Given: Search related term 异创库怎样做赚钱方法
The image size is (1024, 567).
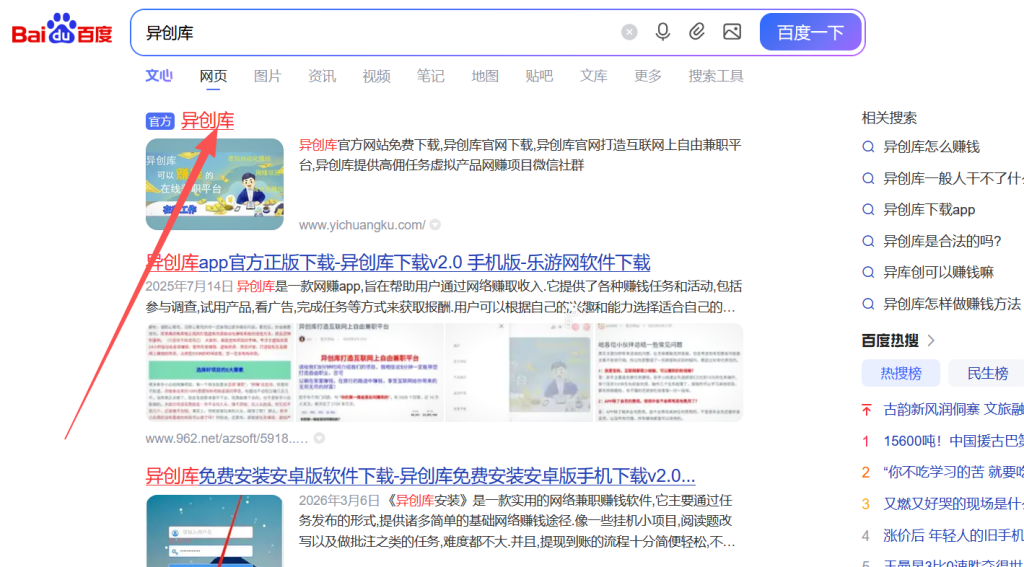Looking at the screenshot, I should pos(952,304).
